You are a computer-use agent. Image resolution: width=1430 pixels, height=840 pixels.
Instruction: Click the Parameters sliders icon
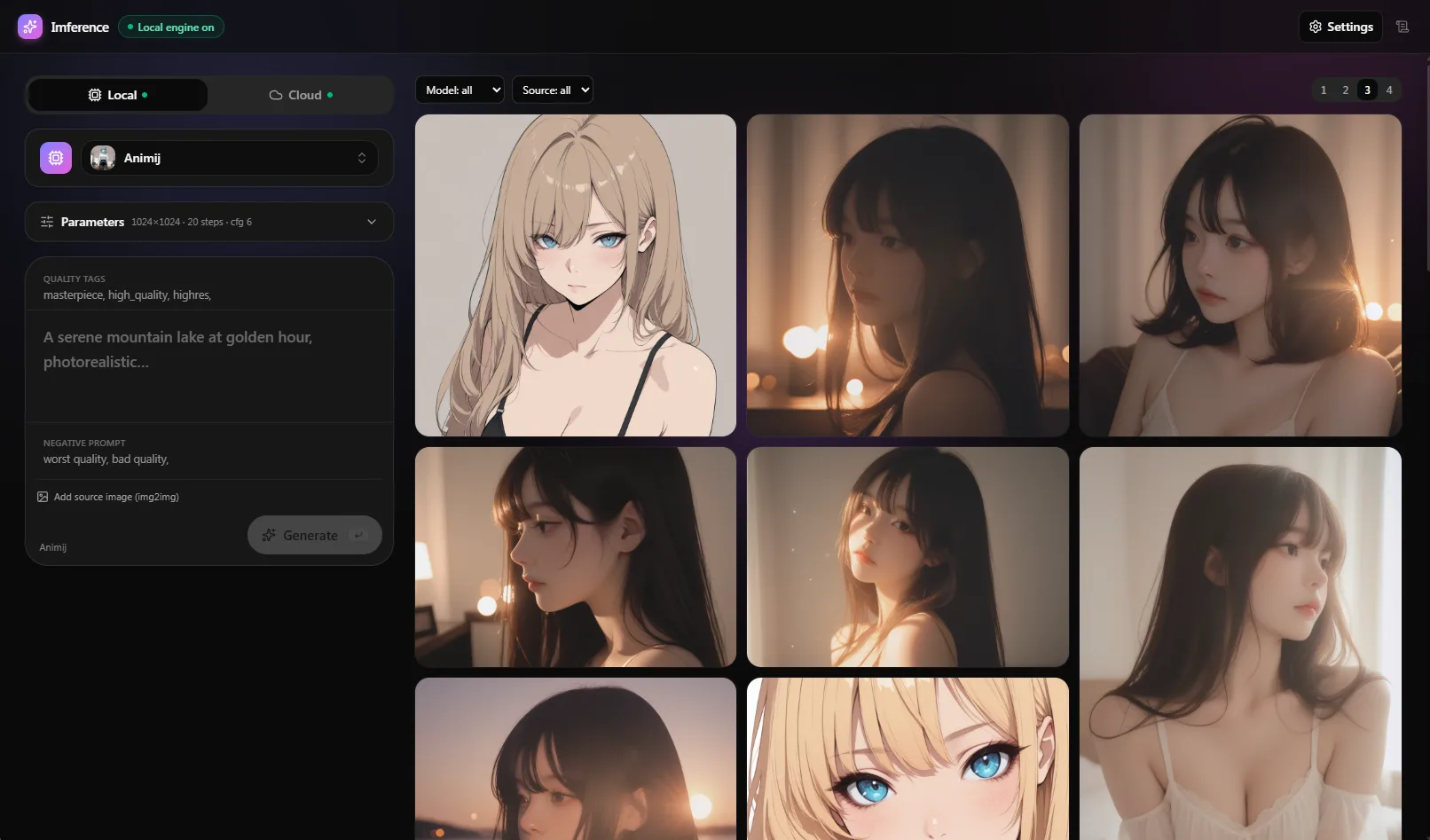tap(47, 222)
